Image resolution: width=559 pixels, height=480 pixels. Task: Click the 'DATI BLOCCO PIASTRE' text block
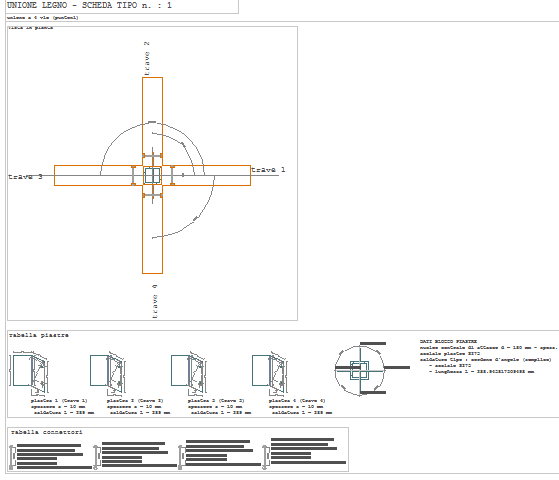pyautogui.click(x=488, y=357)
